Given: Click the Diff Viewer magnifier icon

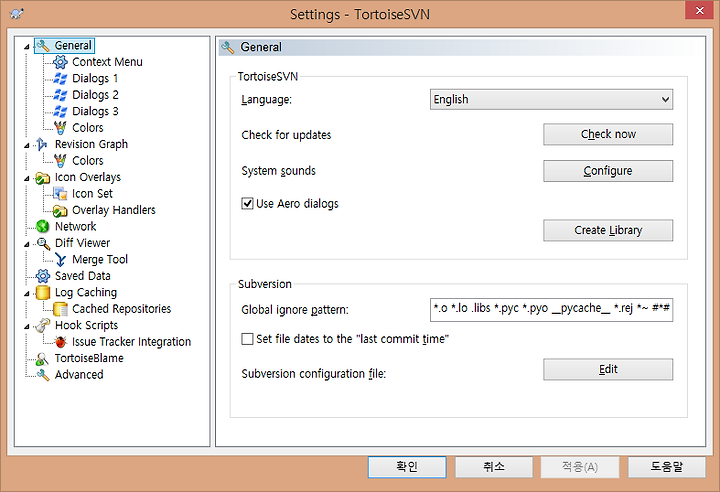Looking at the screenshot, I should point(43,243).
